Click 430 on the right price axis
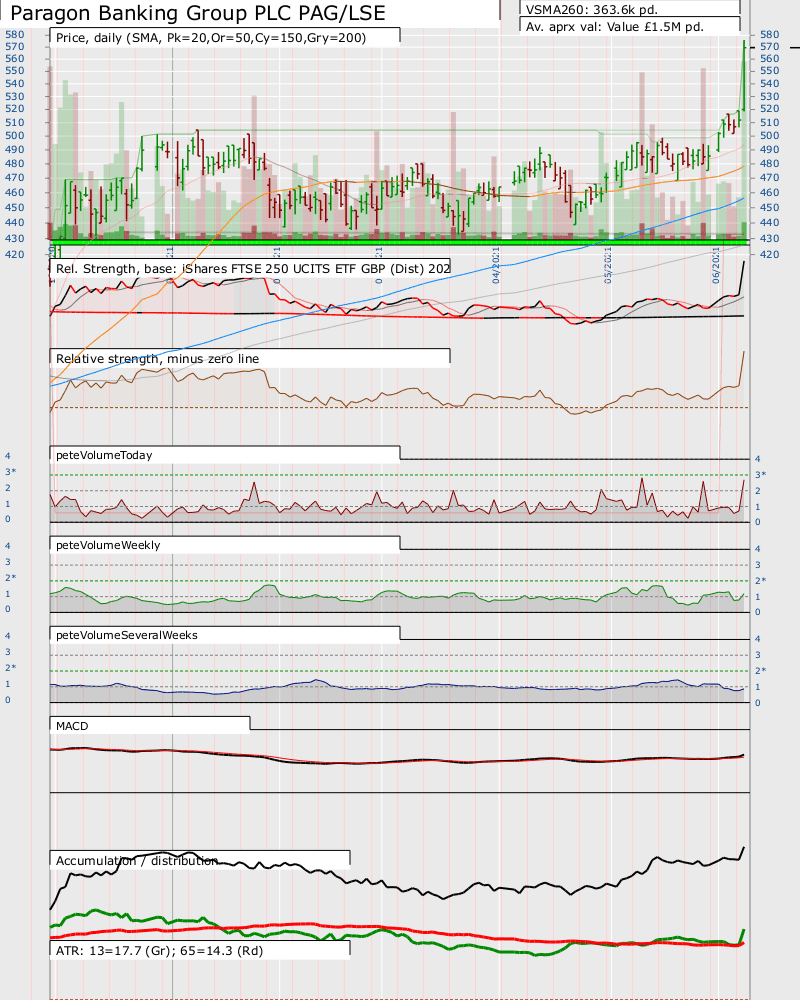Viewport: 800px width, 1000px height. (x=769, y=239)
